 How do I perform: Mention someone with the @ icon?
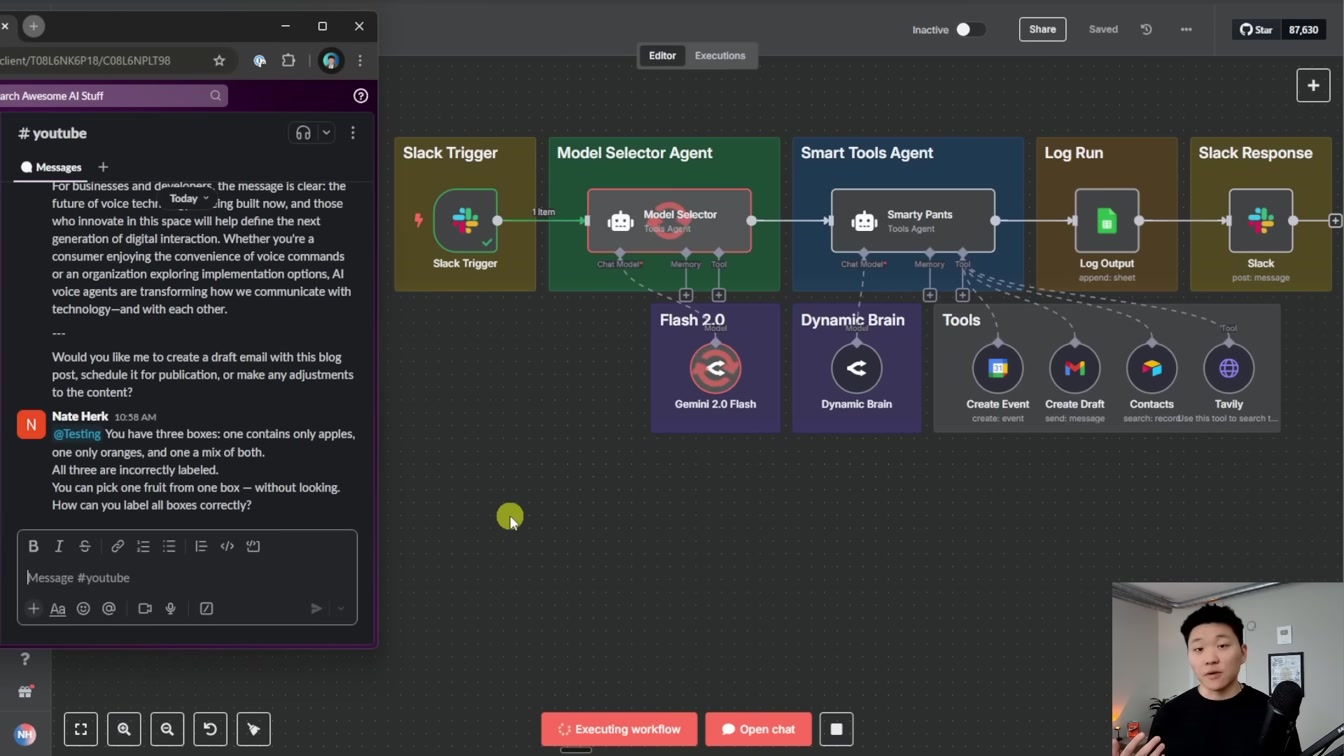[x=109, y=608]
